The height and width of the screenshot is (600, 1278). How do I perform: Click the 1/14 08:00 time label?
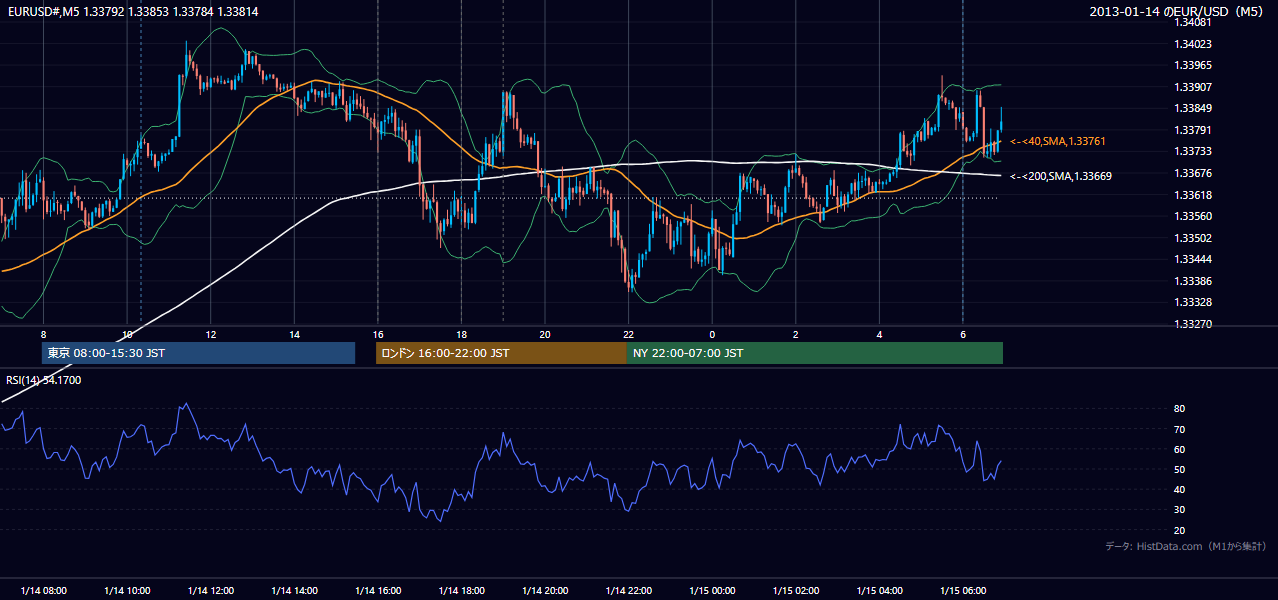(x=43, y=591)
